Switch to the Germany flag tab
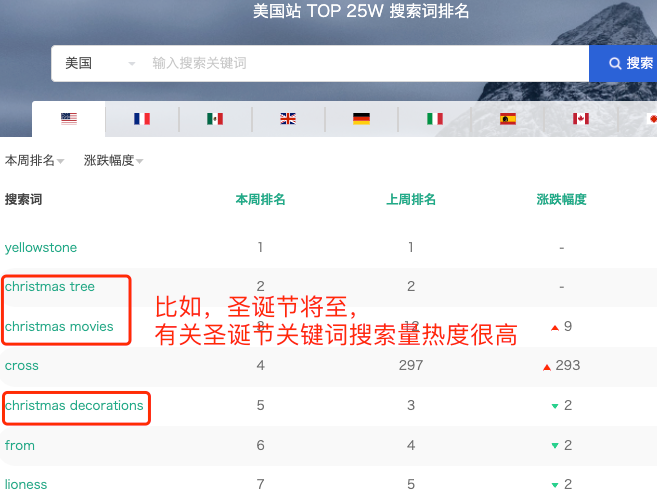 (361, 119)
